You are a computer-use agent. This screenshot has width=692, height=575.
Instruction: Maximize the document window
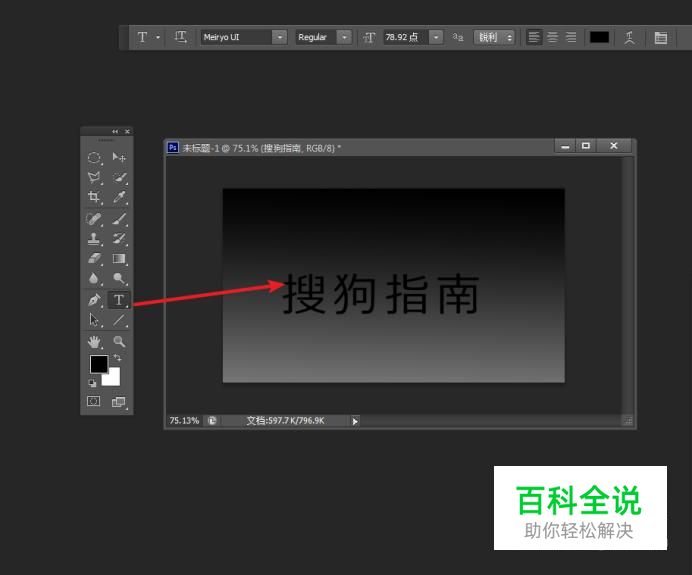[x=586, y=146]
